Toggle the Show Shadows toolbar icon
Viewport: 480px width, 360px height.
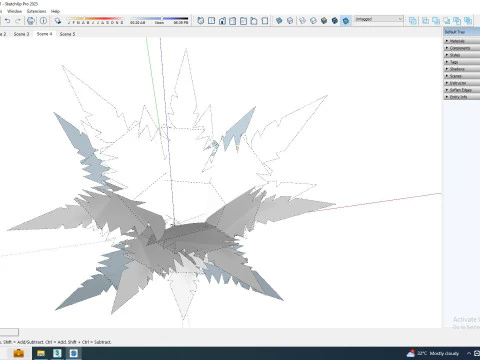[x=58, y=21]
